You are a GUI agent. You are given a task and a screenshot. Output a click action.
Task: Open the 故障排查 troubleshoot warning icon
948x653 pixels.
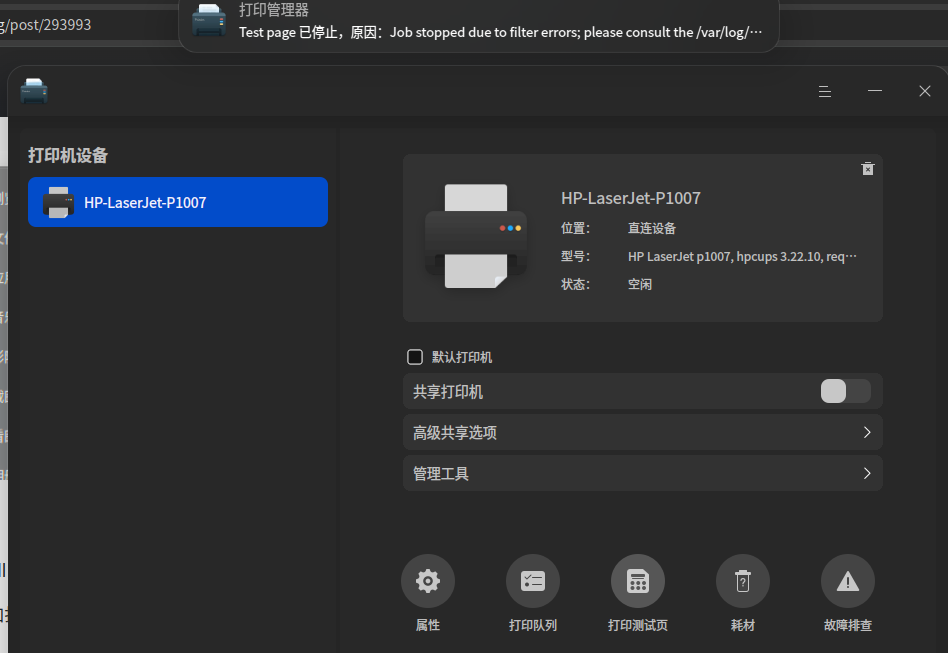coord(848,581)
